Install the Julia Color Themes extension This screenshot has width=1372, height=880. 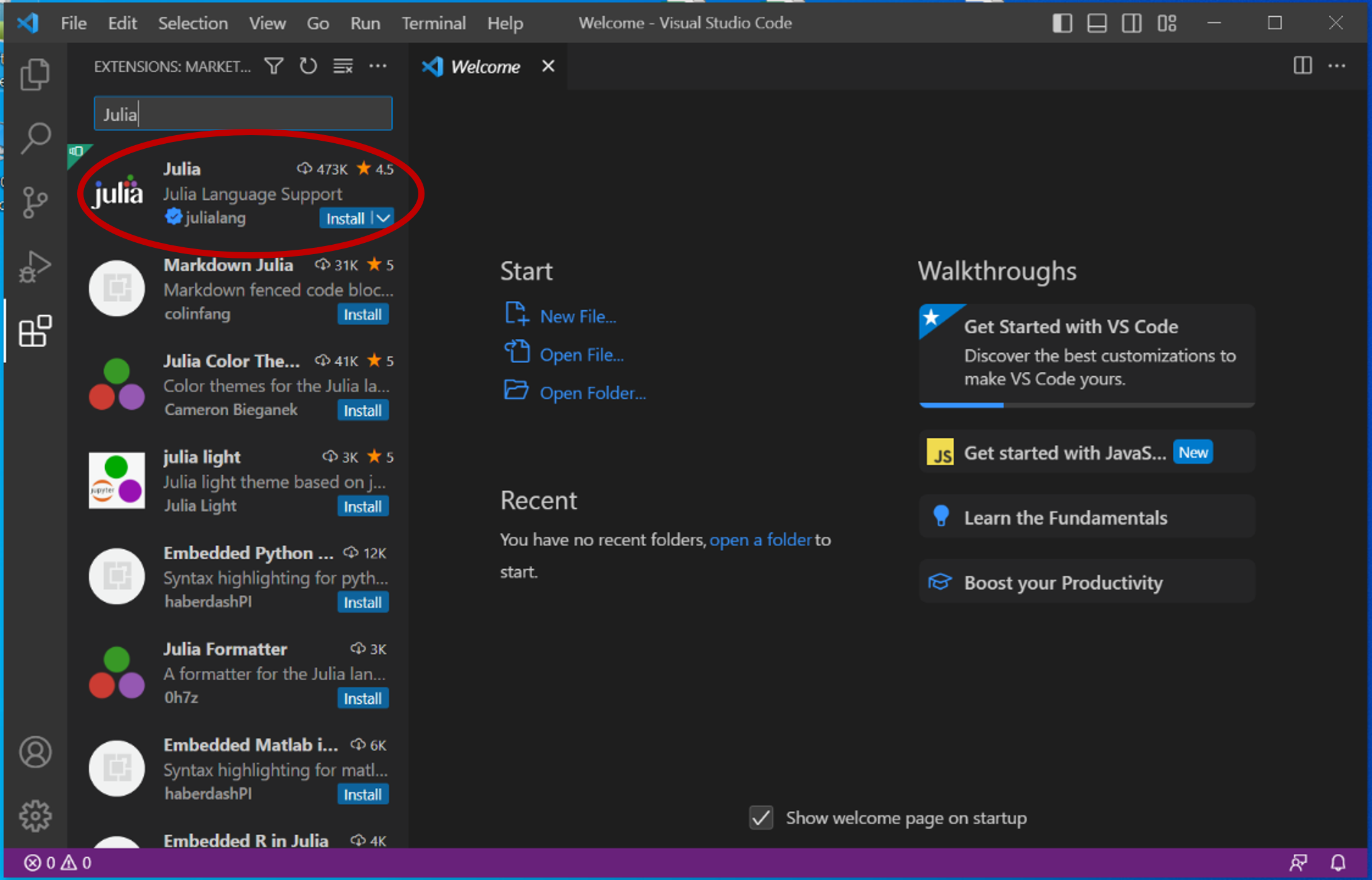click(x=363, y=410)
